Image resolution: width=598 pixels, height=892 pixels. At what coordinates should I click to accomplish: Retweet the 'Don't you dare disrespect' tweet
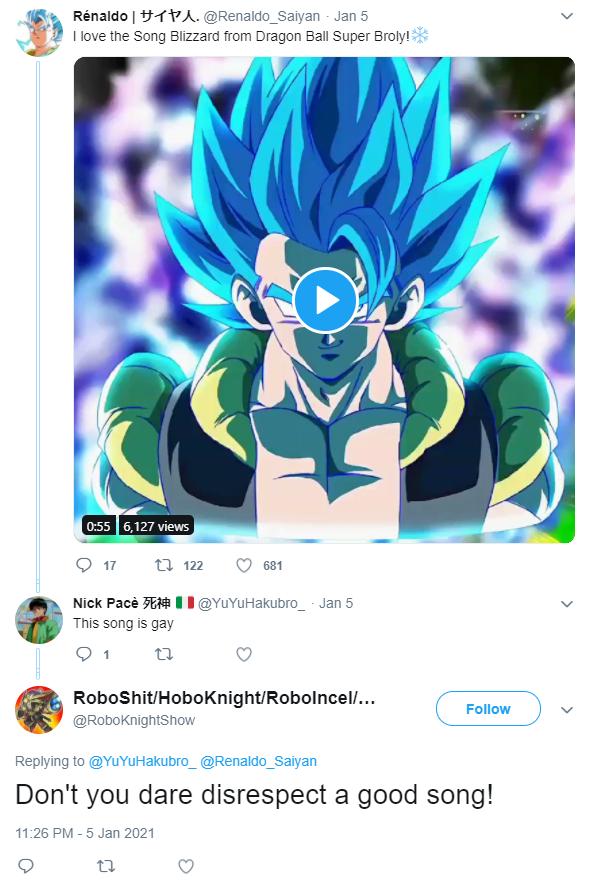pyautogui.click(x=106, y=866)
